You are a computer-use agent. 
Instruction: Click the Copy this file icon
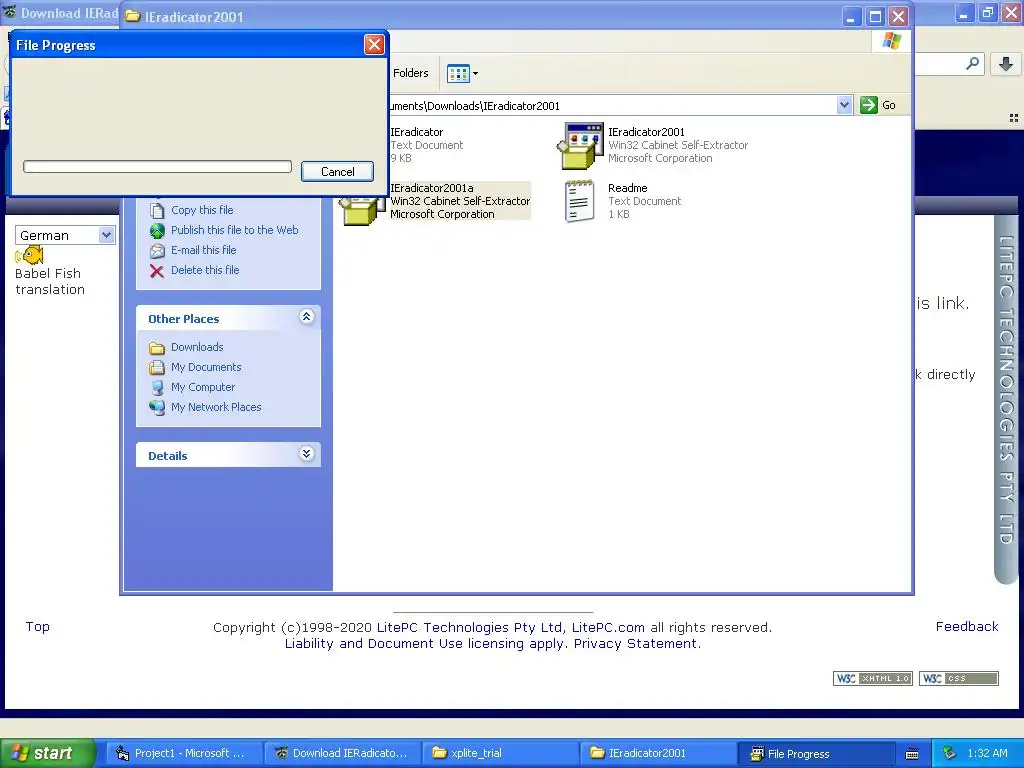click(x=157, y=210)
